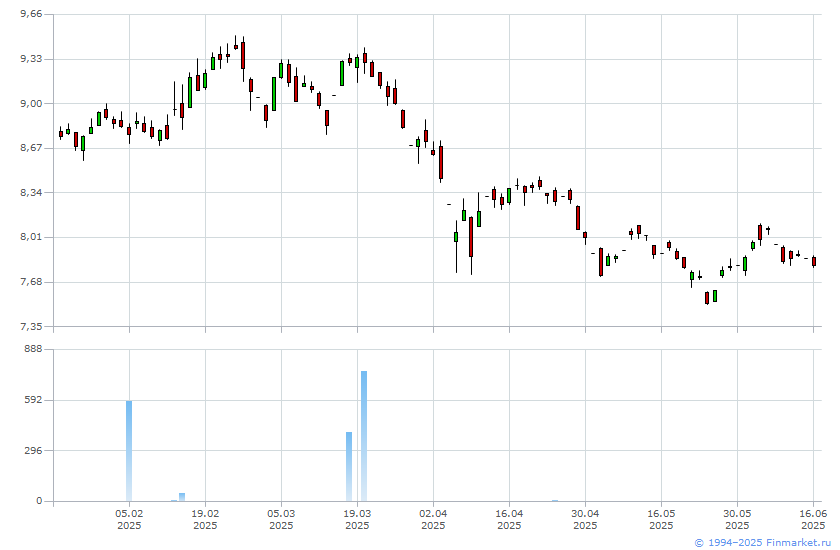Open the Finmarket.ru copyright link

pyautogui.click(x=762, y=543)
